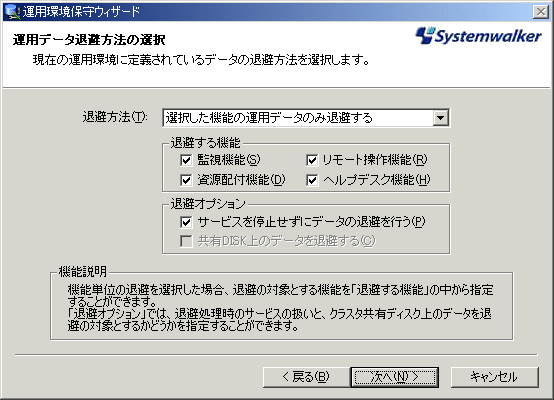Disable サービスを停止せずにデータの退避を行う(P)
Screen dimensions: 554x400
coord(186,222)
